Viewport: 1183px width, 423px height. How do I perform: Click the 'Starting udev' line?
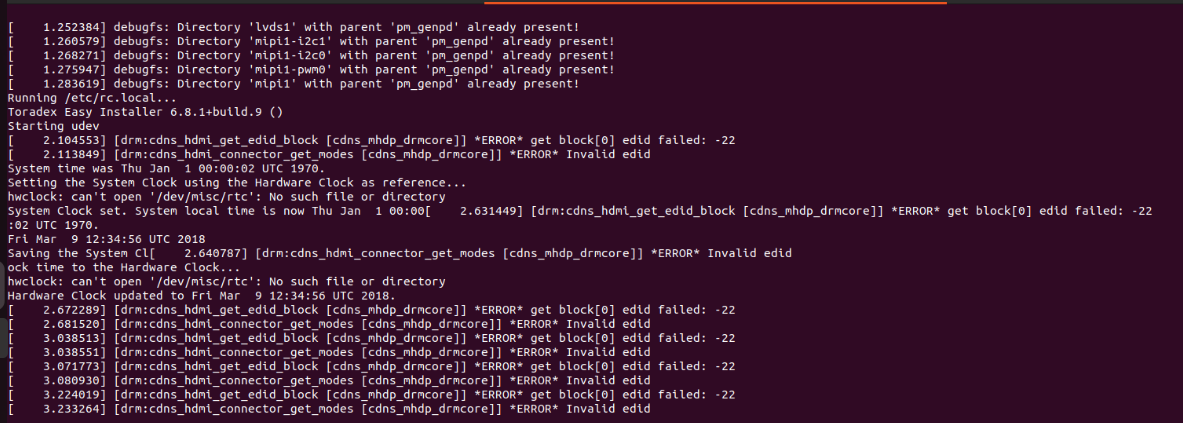coord(46,127)
